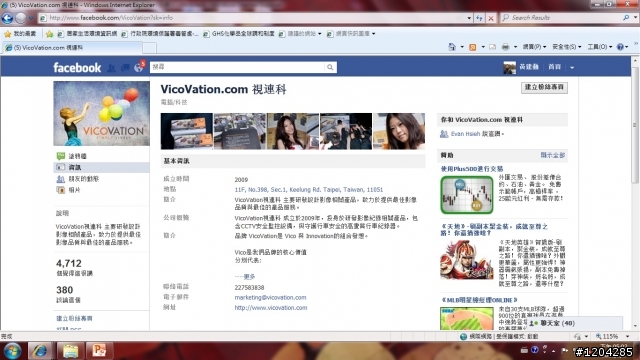Open the MLB ONLINE ad title link
This screenshot has width=640, height=360.
click(479, 300)
